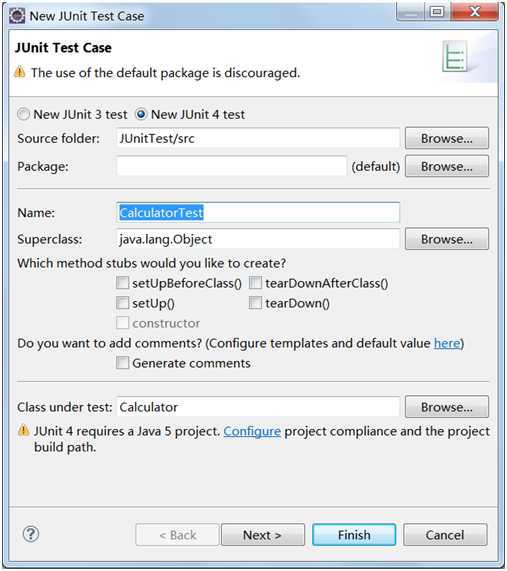Toggle the Generate comments checkbox
This screenshot has height=571, width=507.
122,363
